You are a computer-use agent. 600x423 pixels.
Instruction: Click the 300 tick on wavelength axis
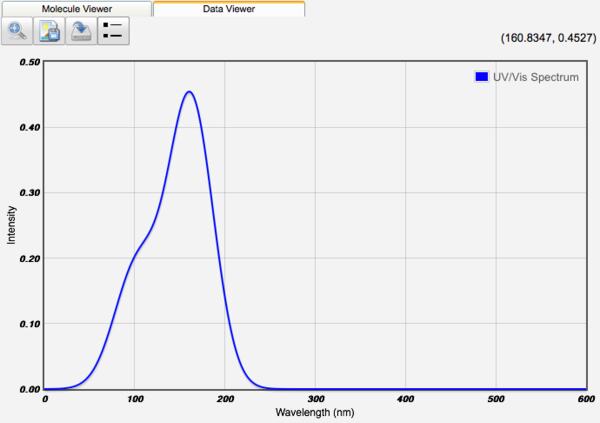click(315, 398)
